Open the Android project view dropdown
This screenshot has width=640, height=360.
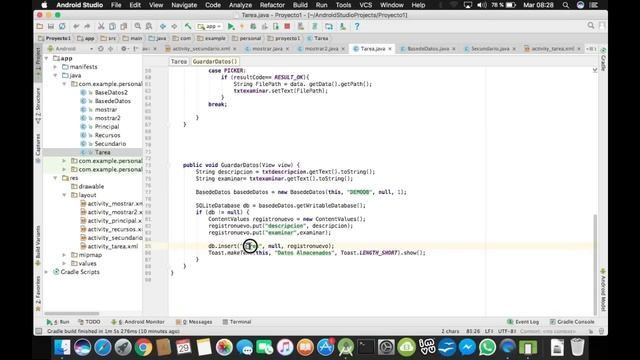point(70,49)
